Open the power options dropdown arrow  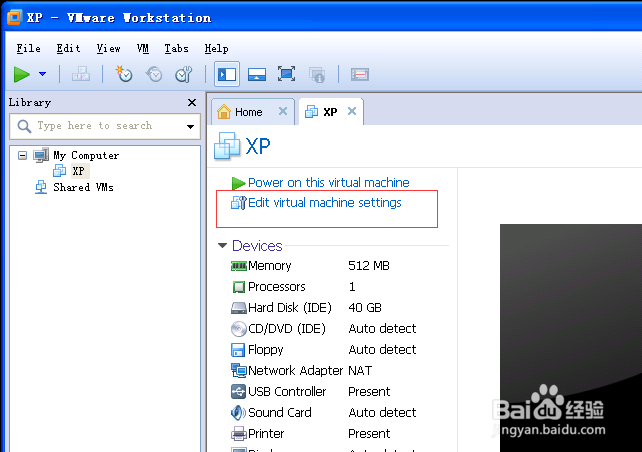[42, 74]
